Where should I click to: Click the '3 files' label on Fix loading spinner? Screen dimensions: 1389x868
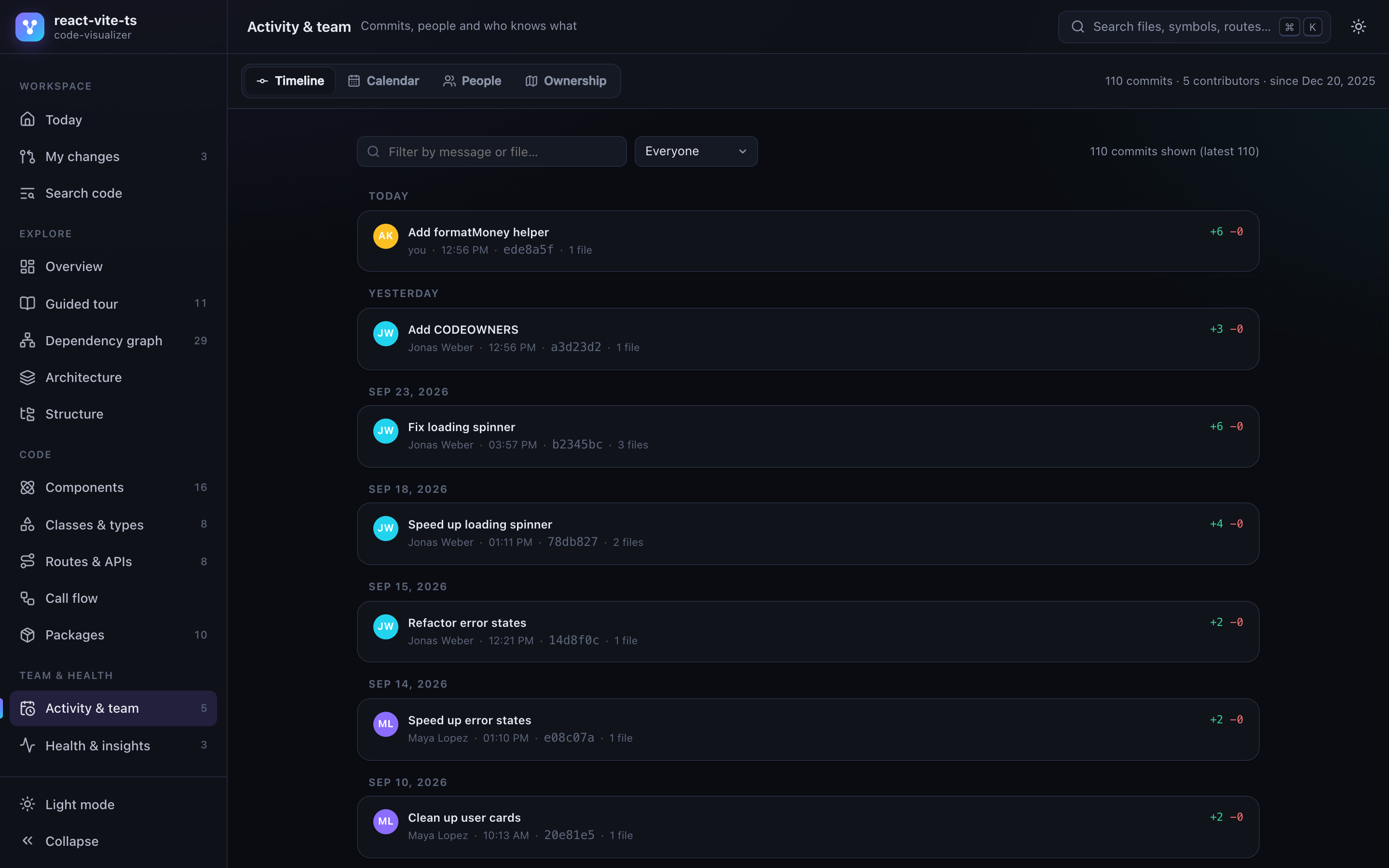tap(633, 445)
